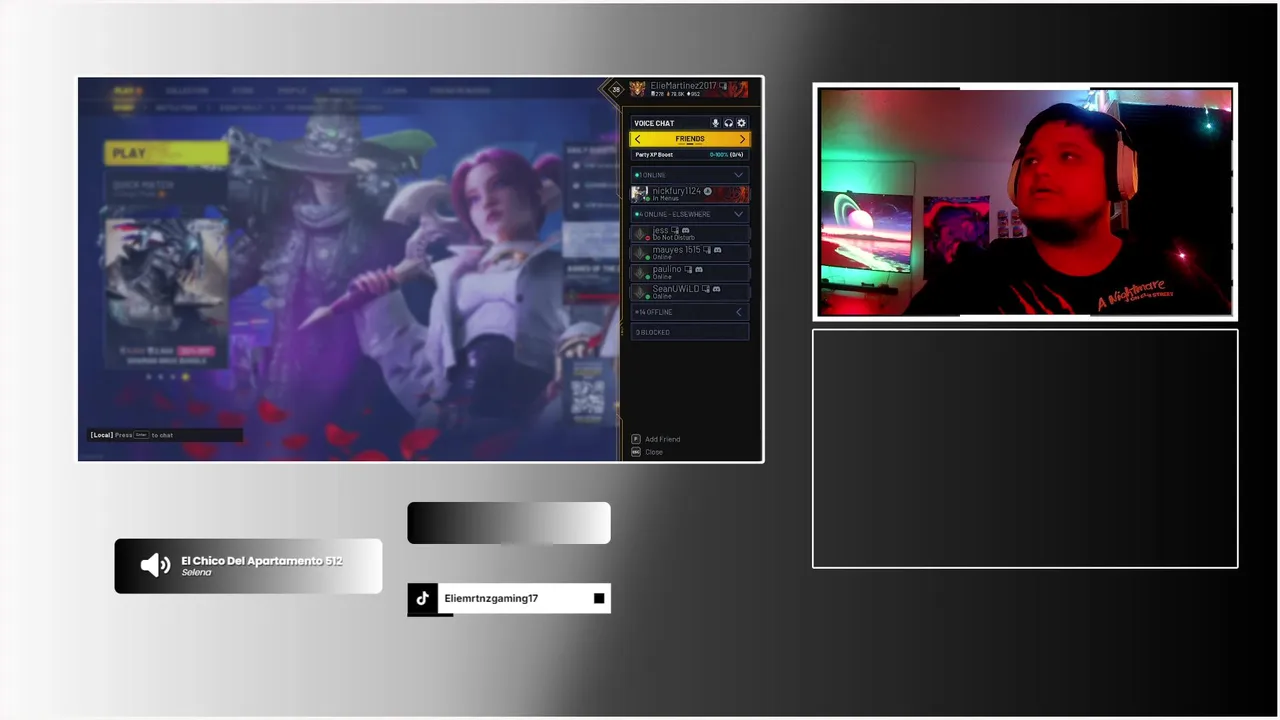Click the platform icon beside mauyes 1515
Image resolution: width=1280 pixels, height=720 pixels.
707,250
